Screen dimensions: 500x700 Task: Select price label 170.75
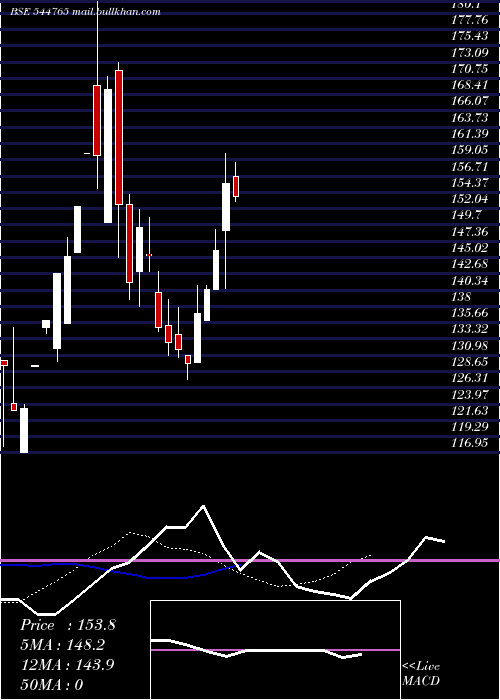[x=469, y=69]
